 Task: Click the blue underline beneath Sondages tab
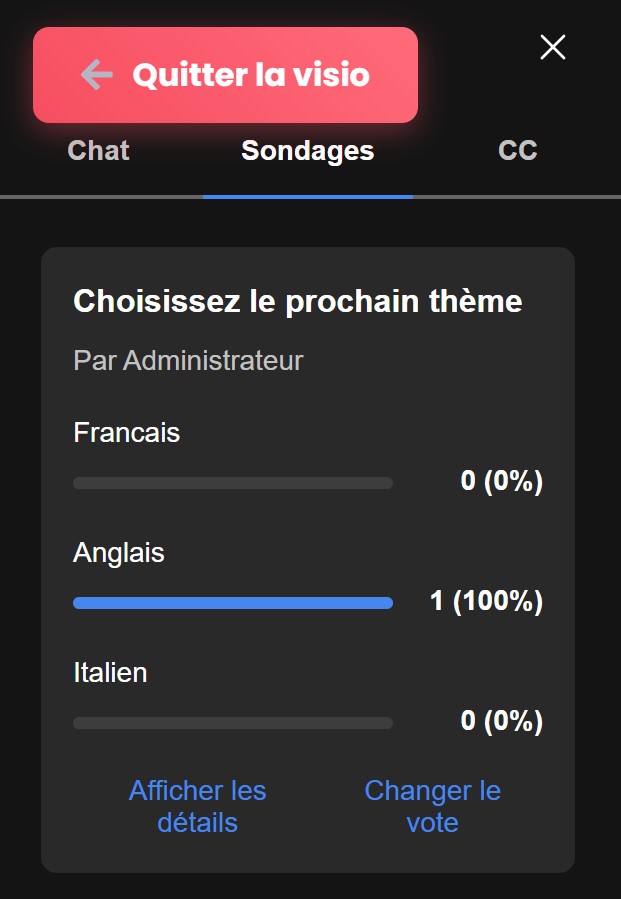point(307,196)
